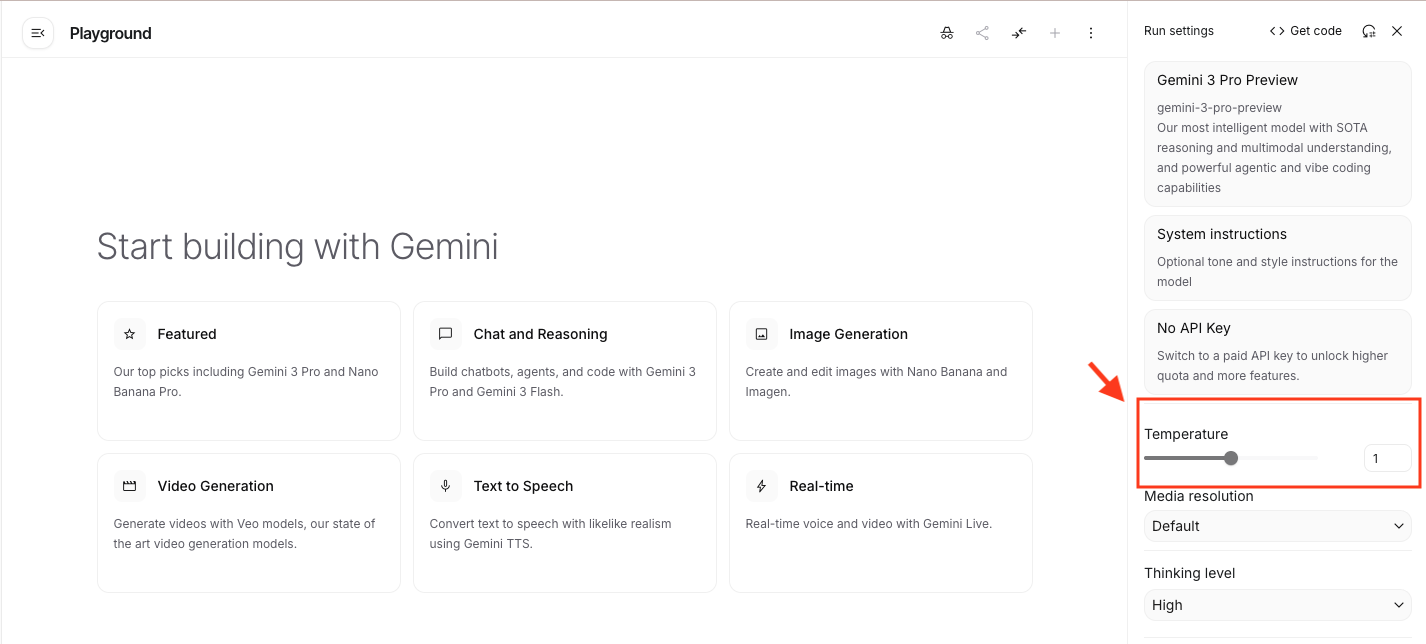Close the Run settings panel
The width and height of the screenshot is (1426, 644).
point(1397,31)
